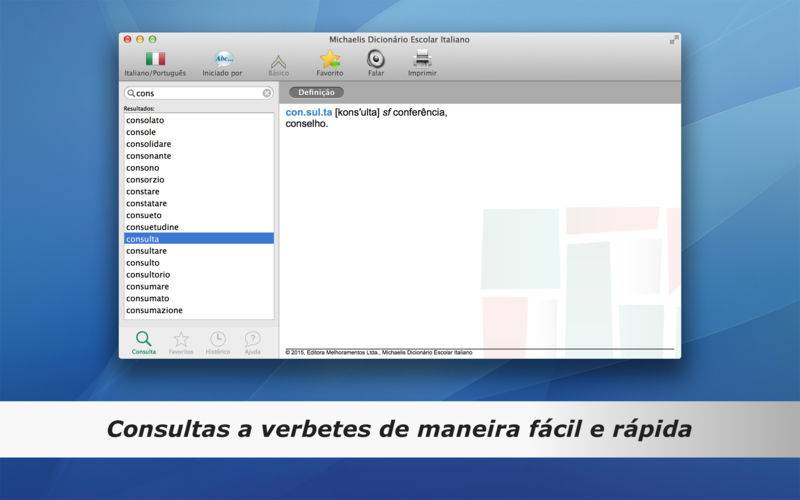Toggle full screen with the corner arrows icon

coord(674,40)
